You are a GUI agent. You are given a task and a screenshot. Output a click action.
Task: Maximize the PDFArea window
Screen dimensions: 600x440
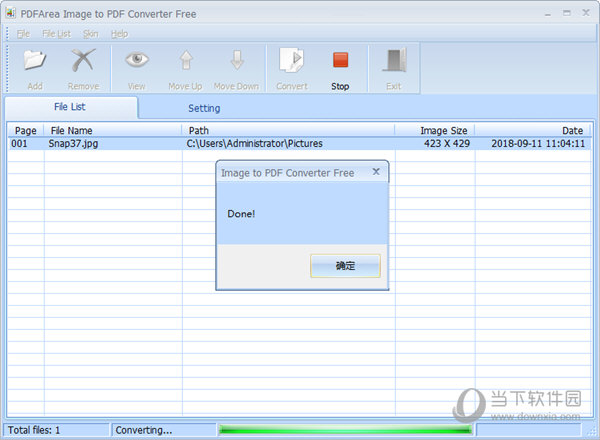(567, 13)
